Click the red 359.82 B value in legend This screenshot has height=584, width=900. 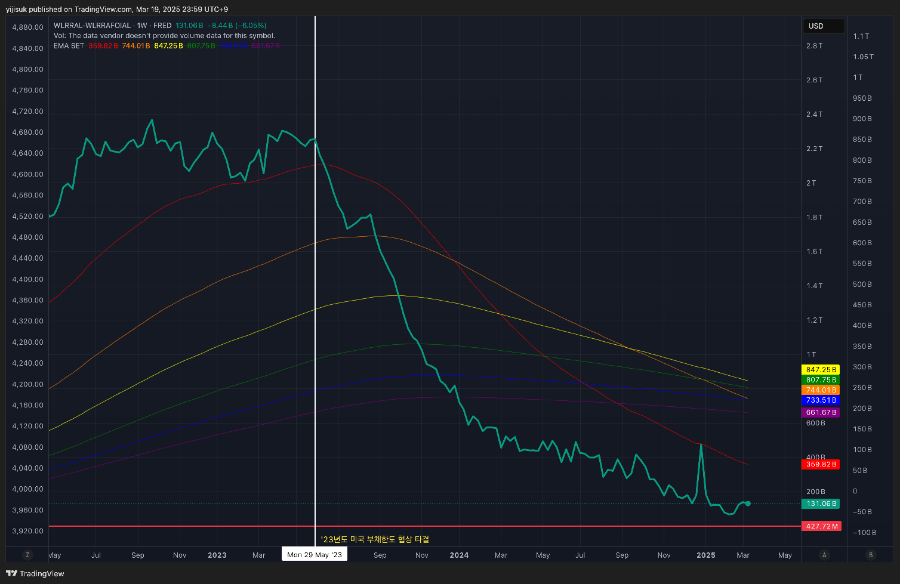pyautogui.click(x=103, y=45)
